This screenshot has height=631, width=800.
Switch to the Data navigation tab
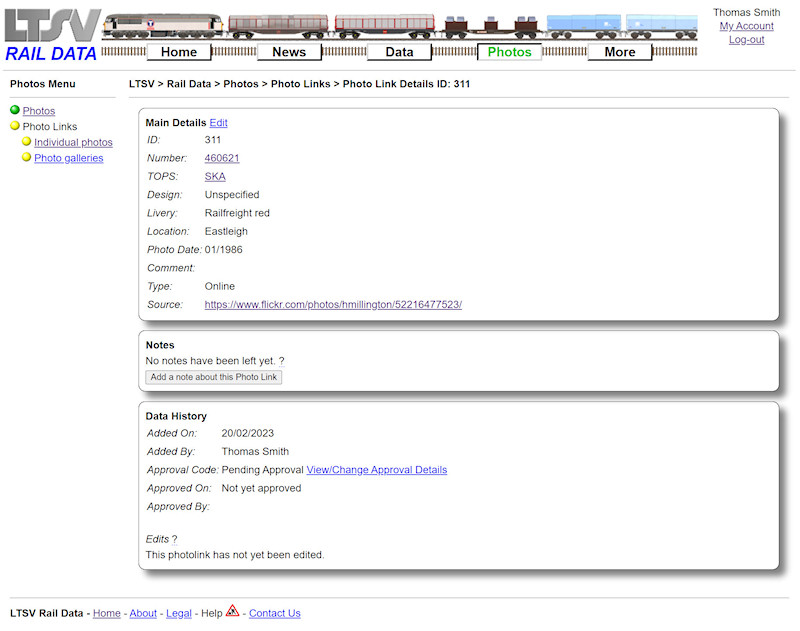click(x=399, y=51)
